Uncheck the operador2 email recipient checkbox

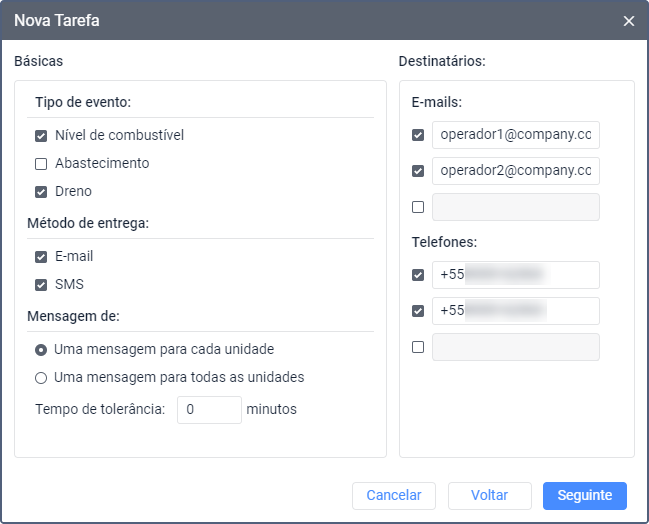pos(418,171)
